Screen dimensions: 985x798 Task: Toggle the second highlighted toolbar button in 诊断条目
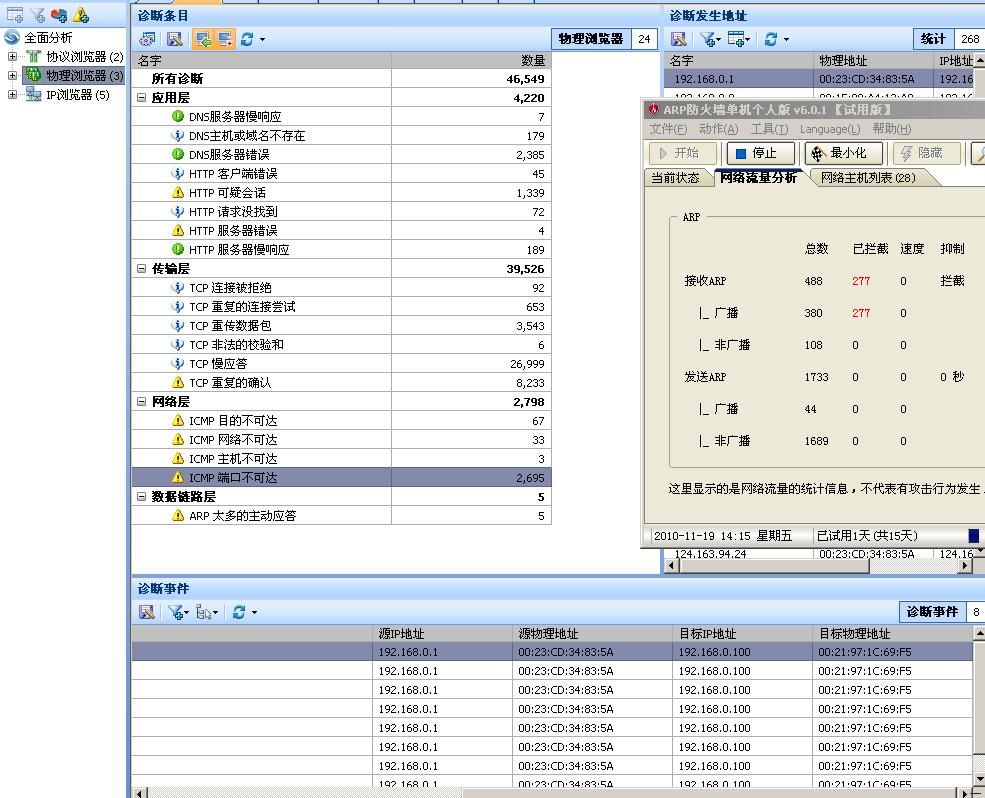[x=225, y=39]
